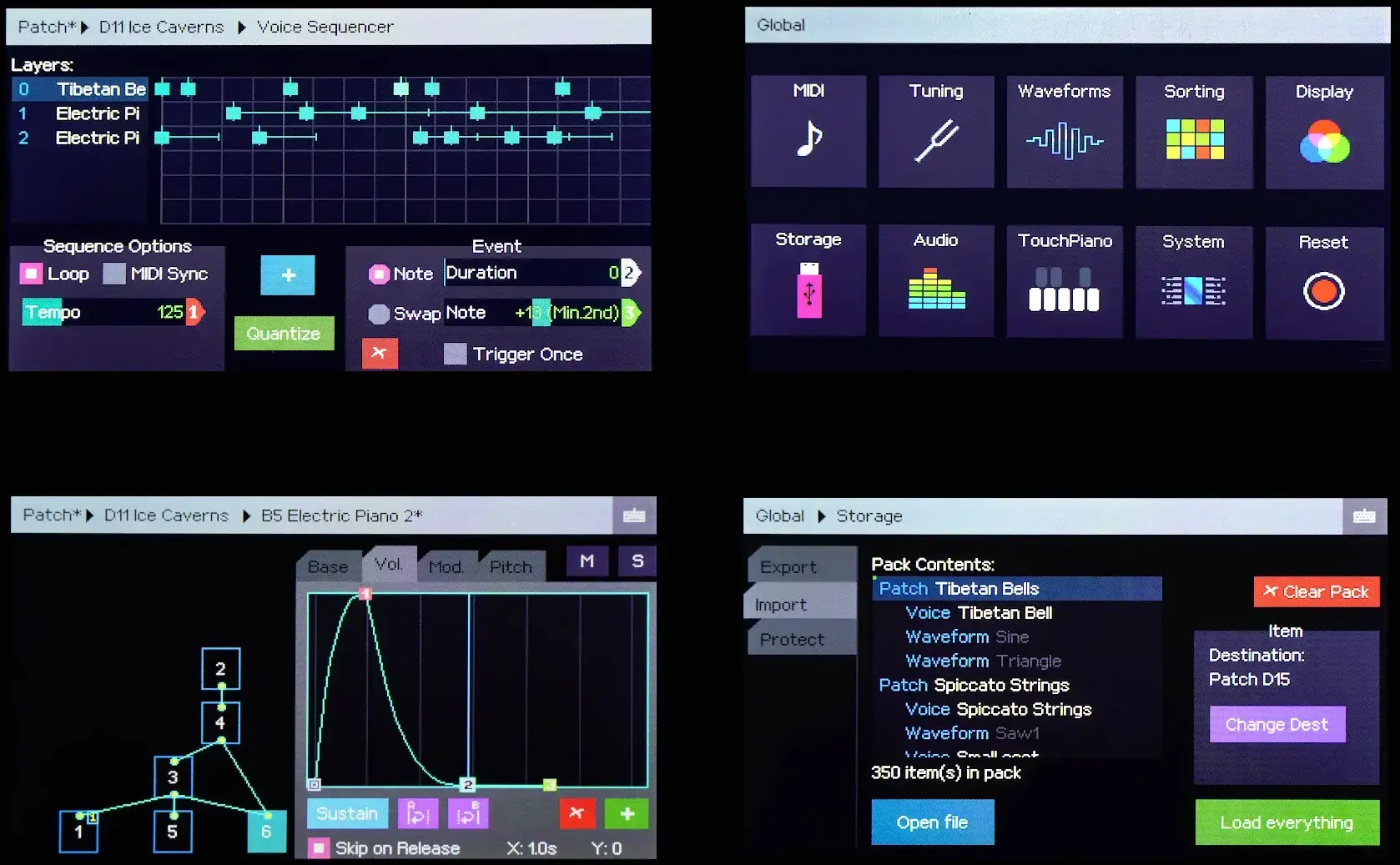
Task: Select layer 1 Electric Pi in Layers list
Action: click(80, 113)
